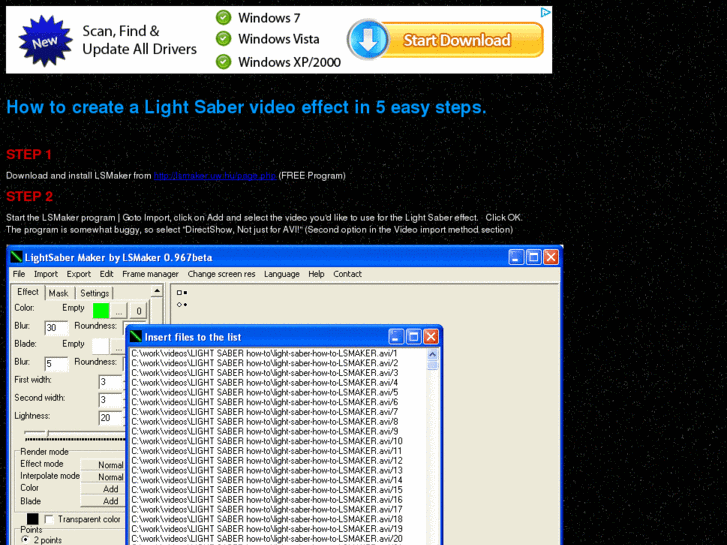The width and height of the screenshot is (727, 545).
Task: Enable the Transparent color checkbox
Action: pos(49,519)
